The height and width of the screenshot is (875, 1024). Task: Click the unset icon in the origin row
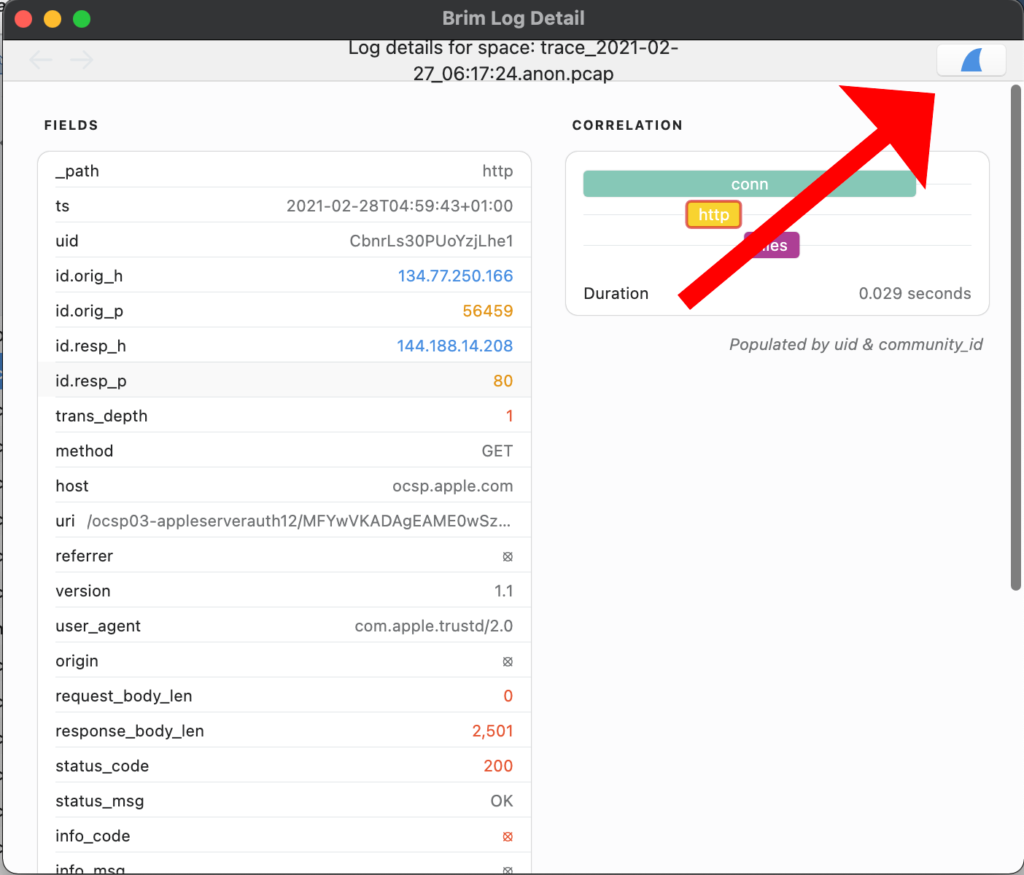coord(507,661)
